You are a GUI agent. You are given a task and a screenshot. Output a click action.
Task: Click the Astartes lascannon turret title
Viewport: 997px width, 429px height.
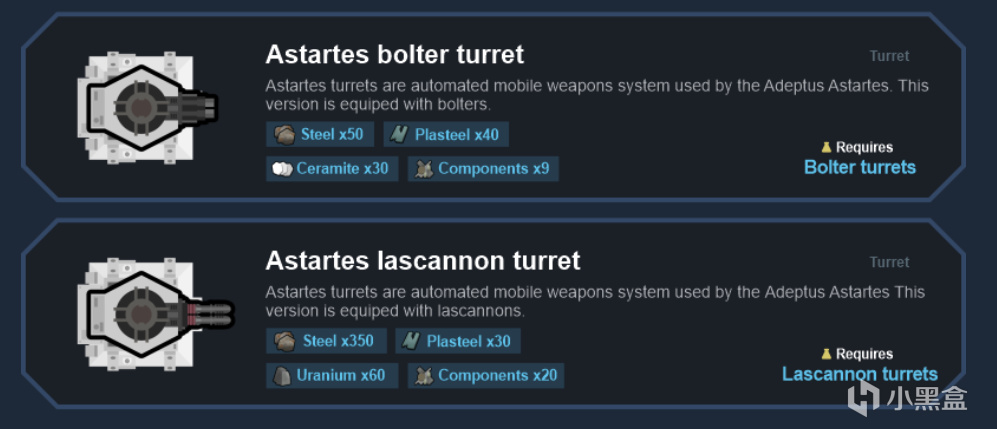click(x=422, y=261)
